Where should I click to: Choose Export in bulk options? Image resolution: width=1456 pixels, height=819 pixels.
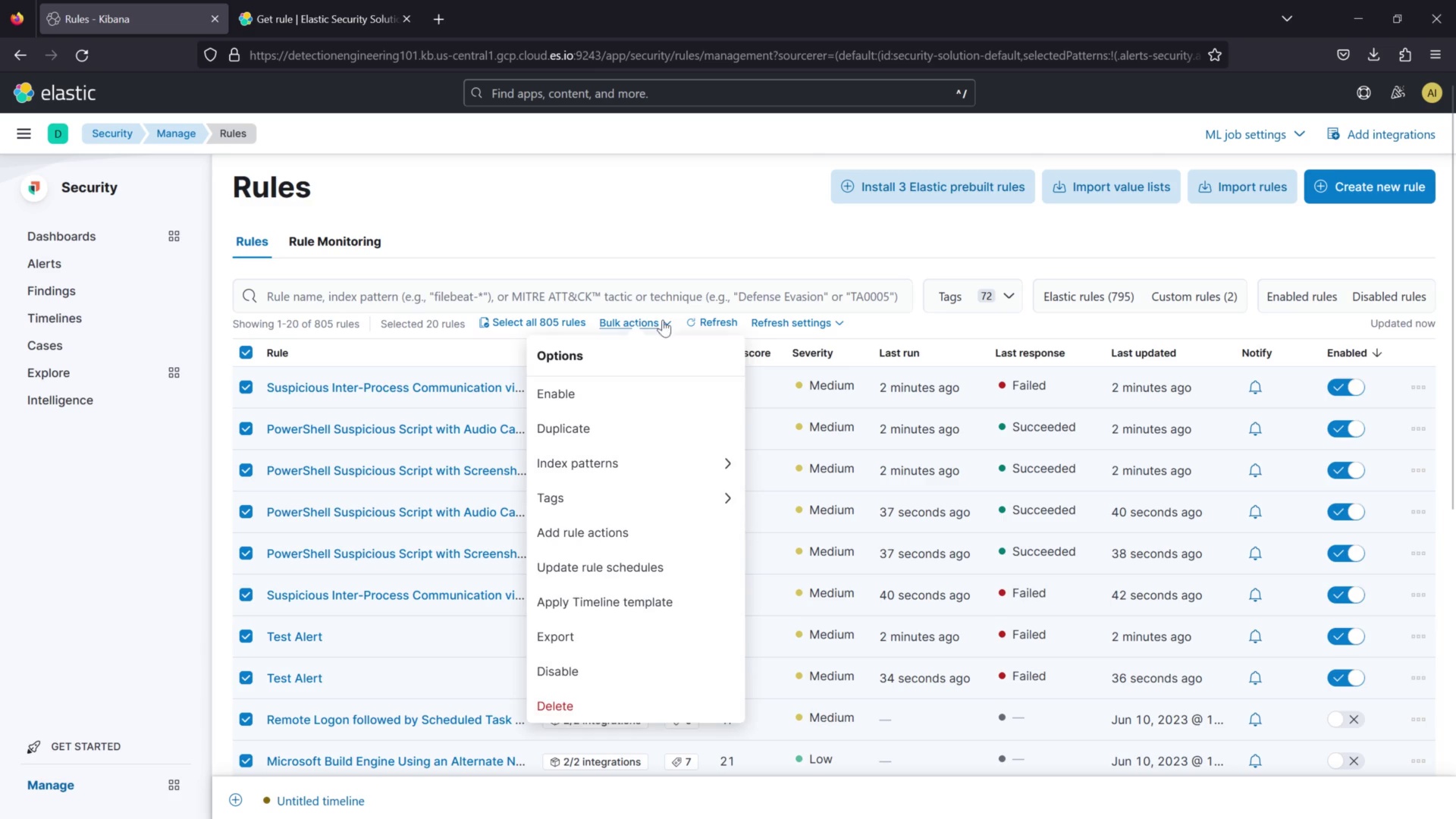coord(635,637)
